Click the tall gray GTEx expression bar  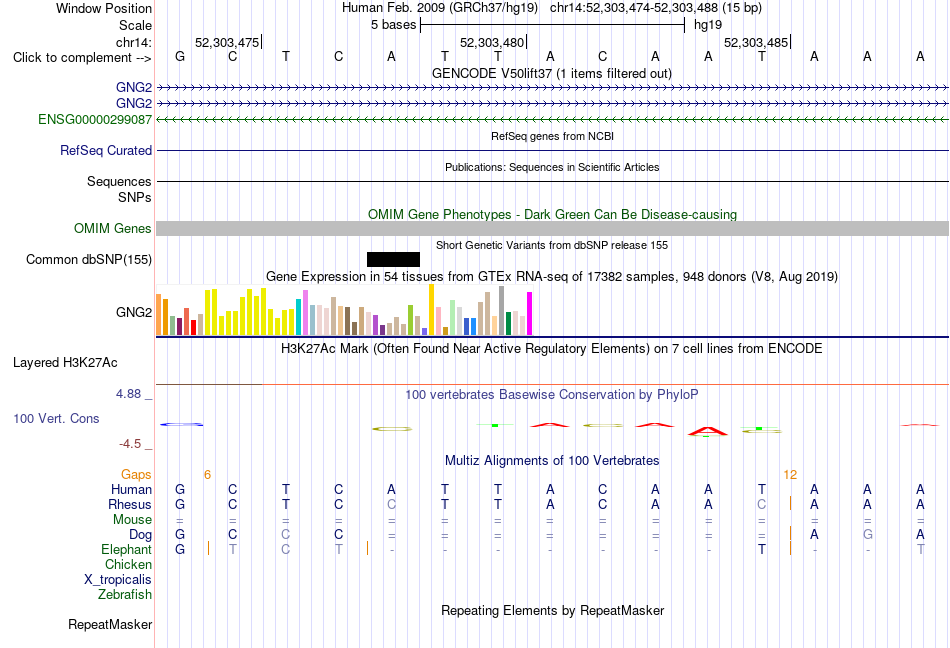click(502, 310)
